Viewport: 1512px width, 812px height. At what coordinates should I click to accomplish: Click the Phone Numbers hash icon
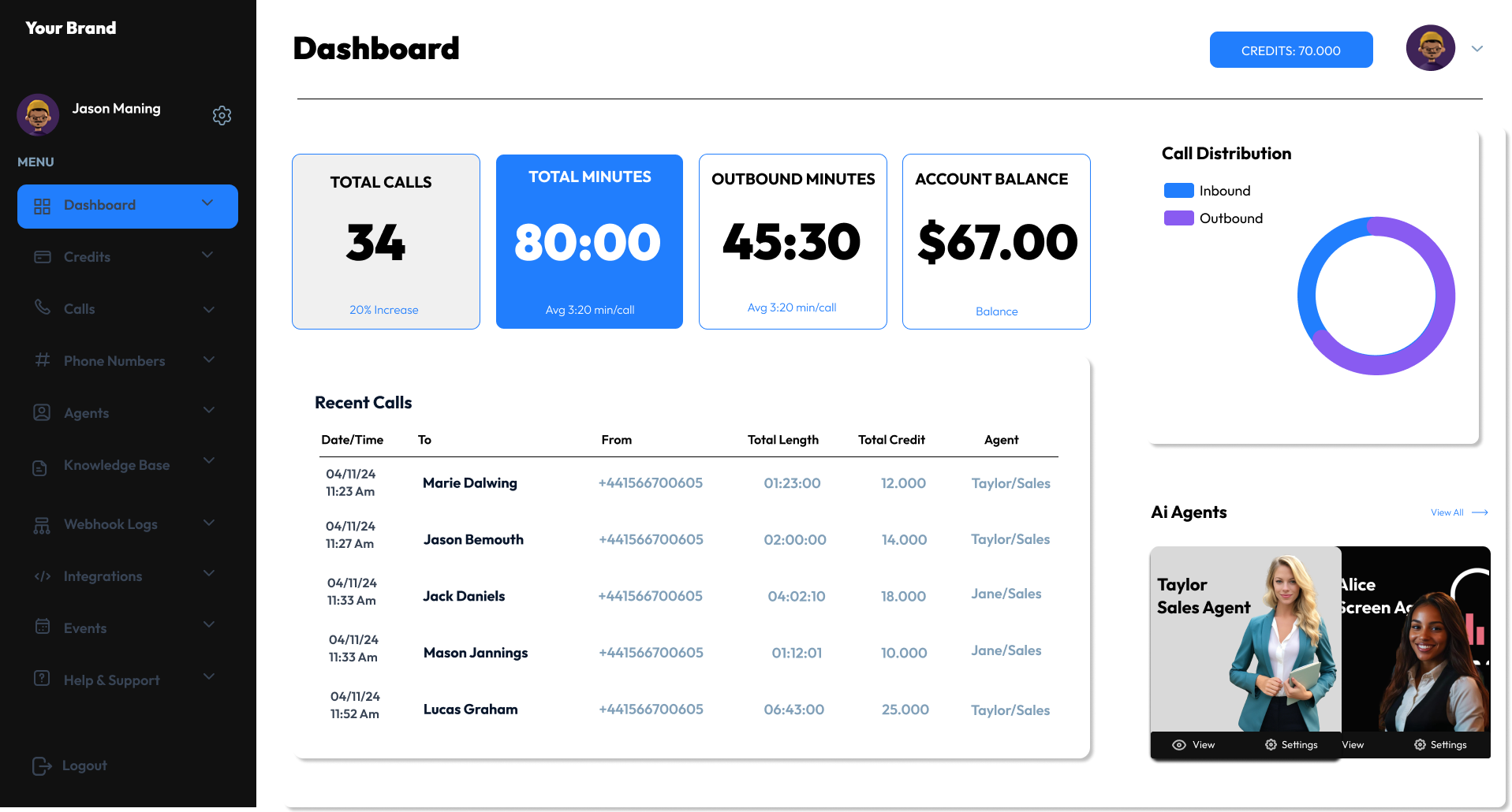coord(43,359)
